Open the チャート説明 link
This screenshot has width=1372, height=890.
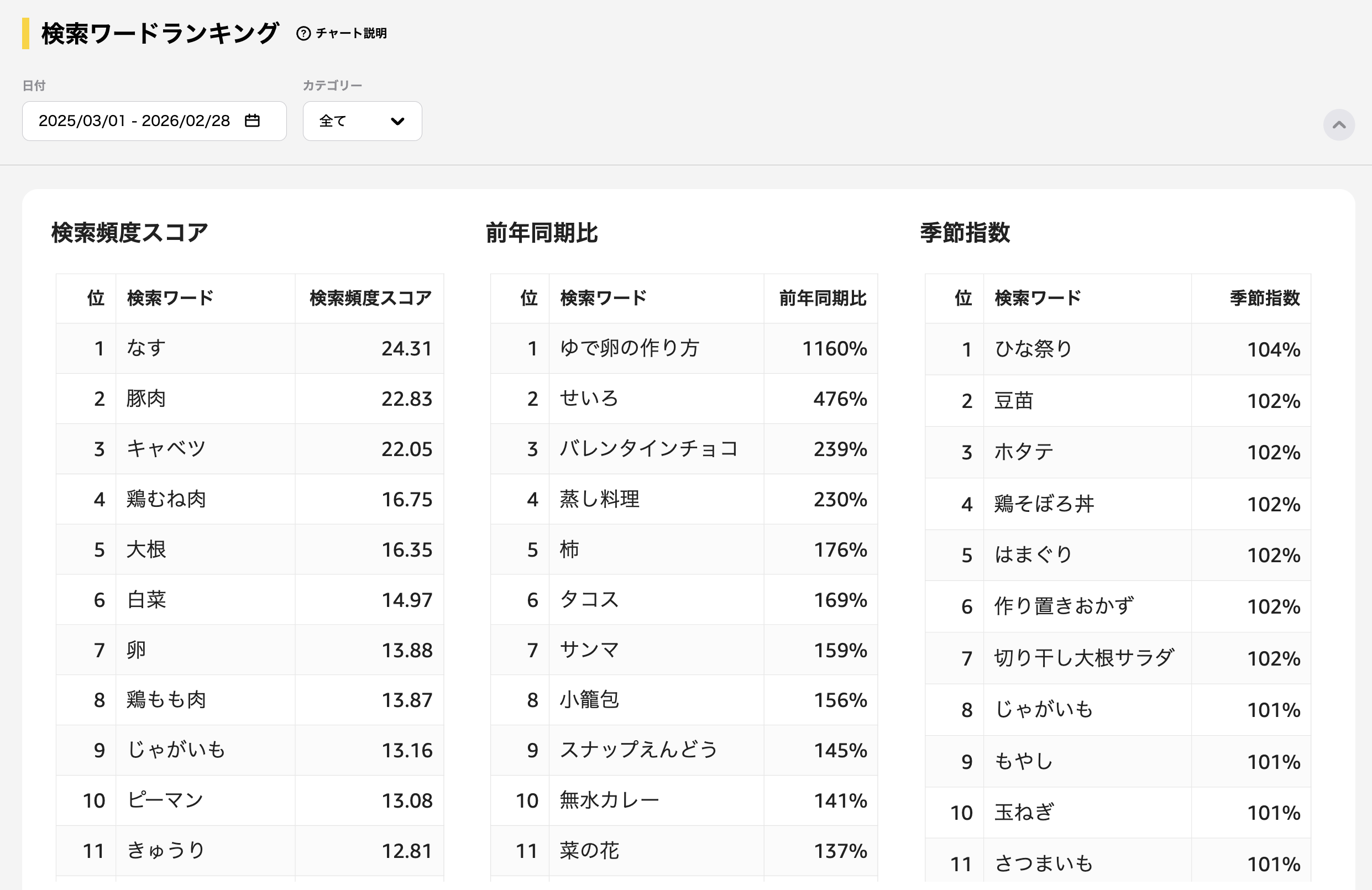pos(350,33)
